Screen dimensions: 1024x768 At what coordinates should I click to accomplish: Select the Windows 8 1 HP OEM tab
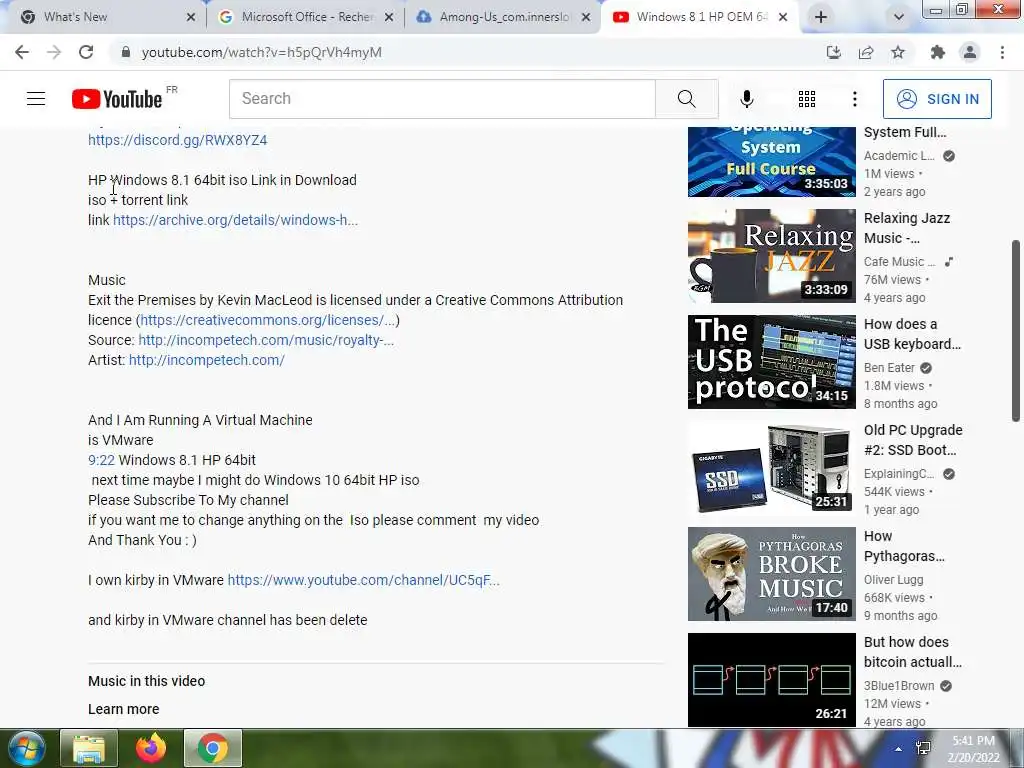pos(701,17)
